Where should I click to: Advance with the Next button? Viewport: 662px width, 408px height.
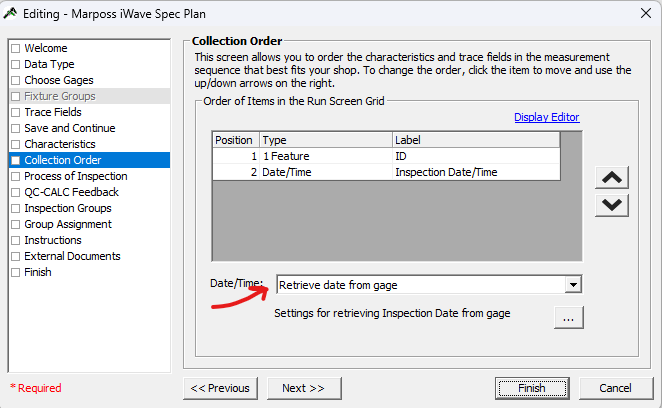tap(304, 388)
